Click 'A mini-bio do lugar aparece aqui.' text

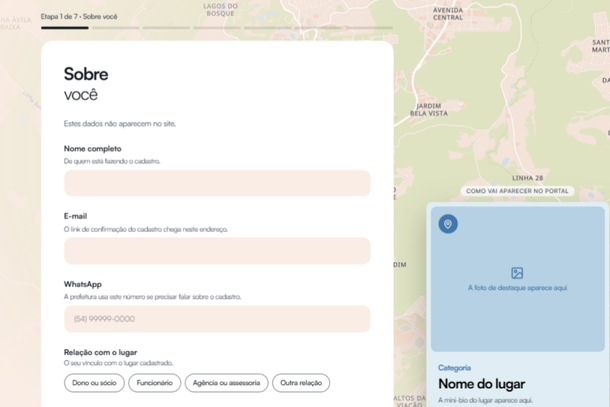point(485,400)
